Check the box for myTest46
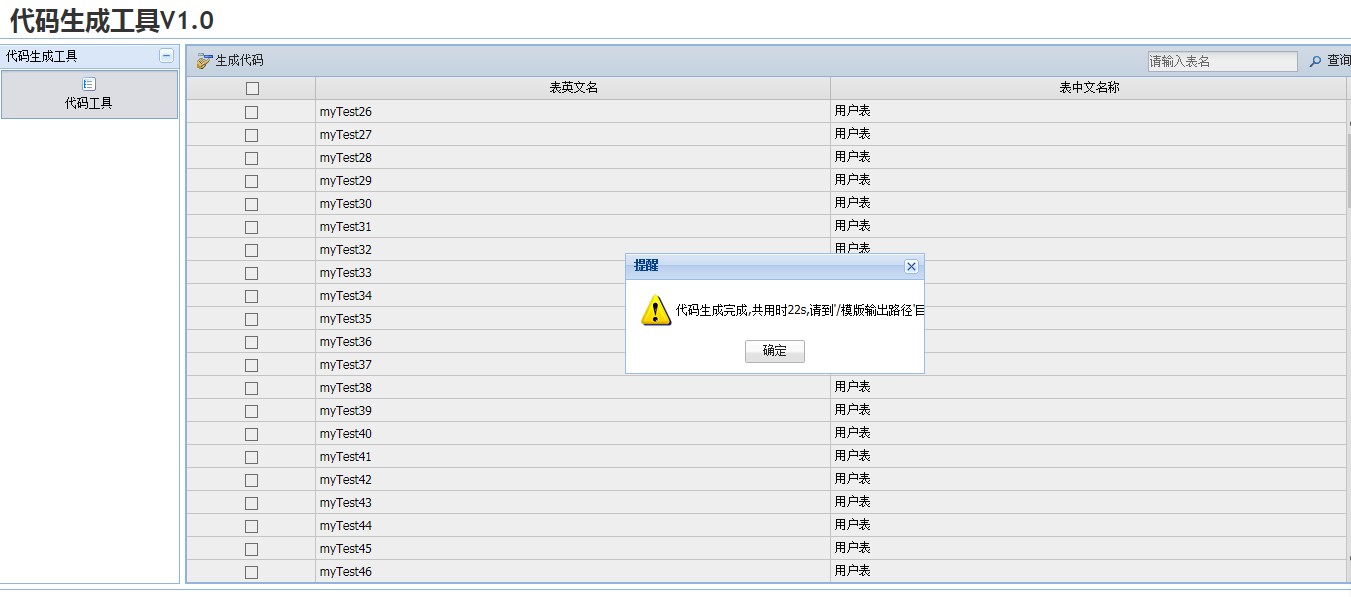This screenshot has height=597, width=1351. pyautogui.click(x=252, y=572)
